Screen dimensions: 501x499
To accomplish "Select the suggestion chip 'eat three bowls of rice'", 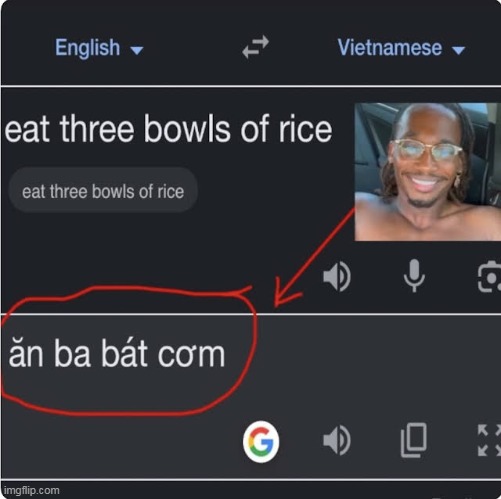I will click(x=103, y=191).
